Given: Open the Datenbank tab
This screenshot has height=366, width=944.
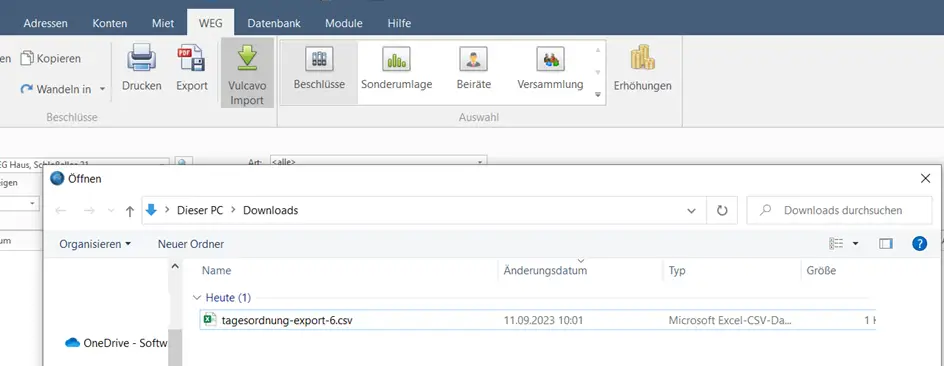Looking at the screenshot, I should 274,23.
